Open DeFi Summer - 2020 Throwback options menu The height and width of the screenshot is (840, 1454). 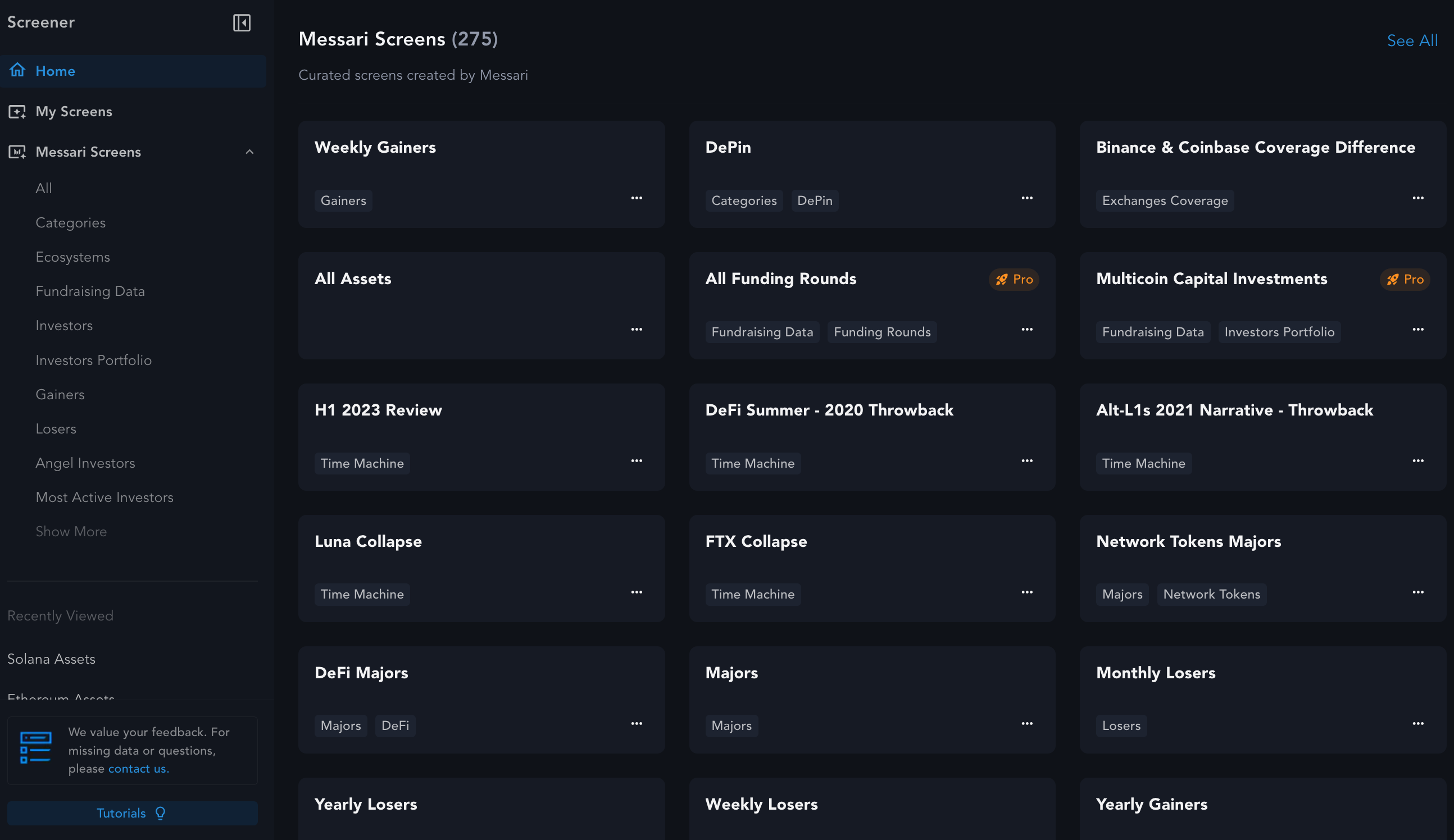1027,460
